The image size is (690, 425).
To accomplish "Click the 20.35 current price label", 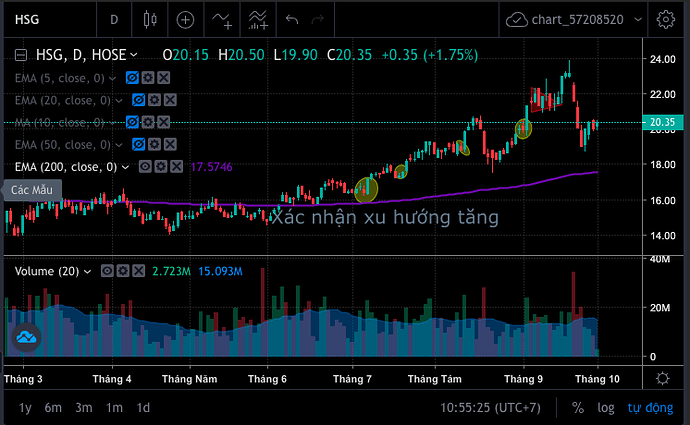I will 663,122.
